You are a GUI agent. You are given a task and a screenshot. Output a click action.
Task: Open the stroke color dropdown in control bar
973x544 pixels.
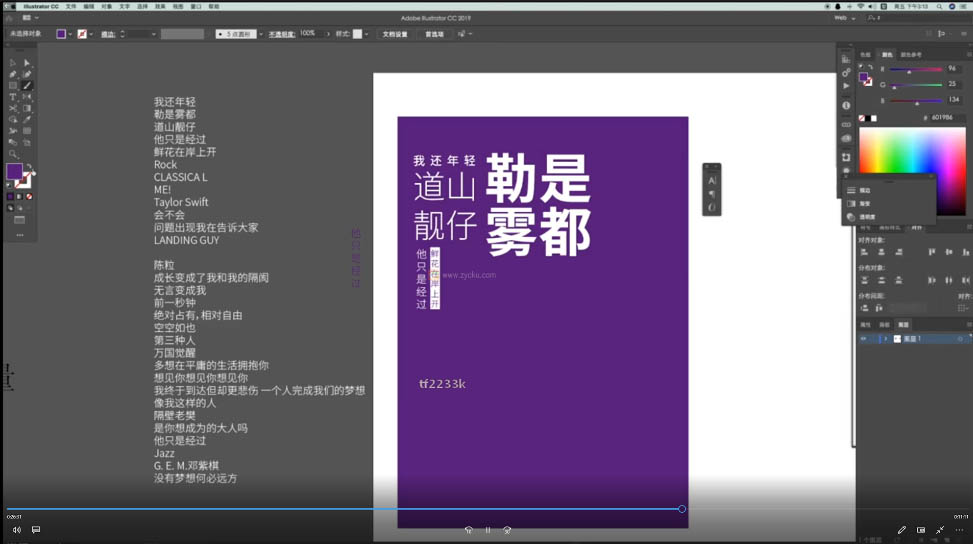point(91,34)
